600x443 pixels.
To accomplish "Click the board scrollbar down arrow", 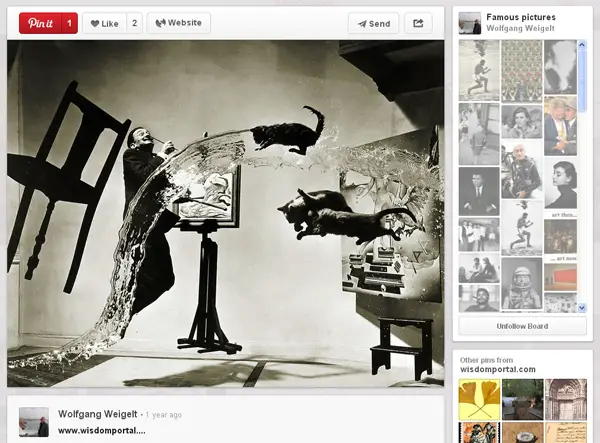I will coord(582,307).
